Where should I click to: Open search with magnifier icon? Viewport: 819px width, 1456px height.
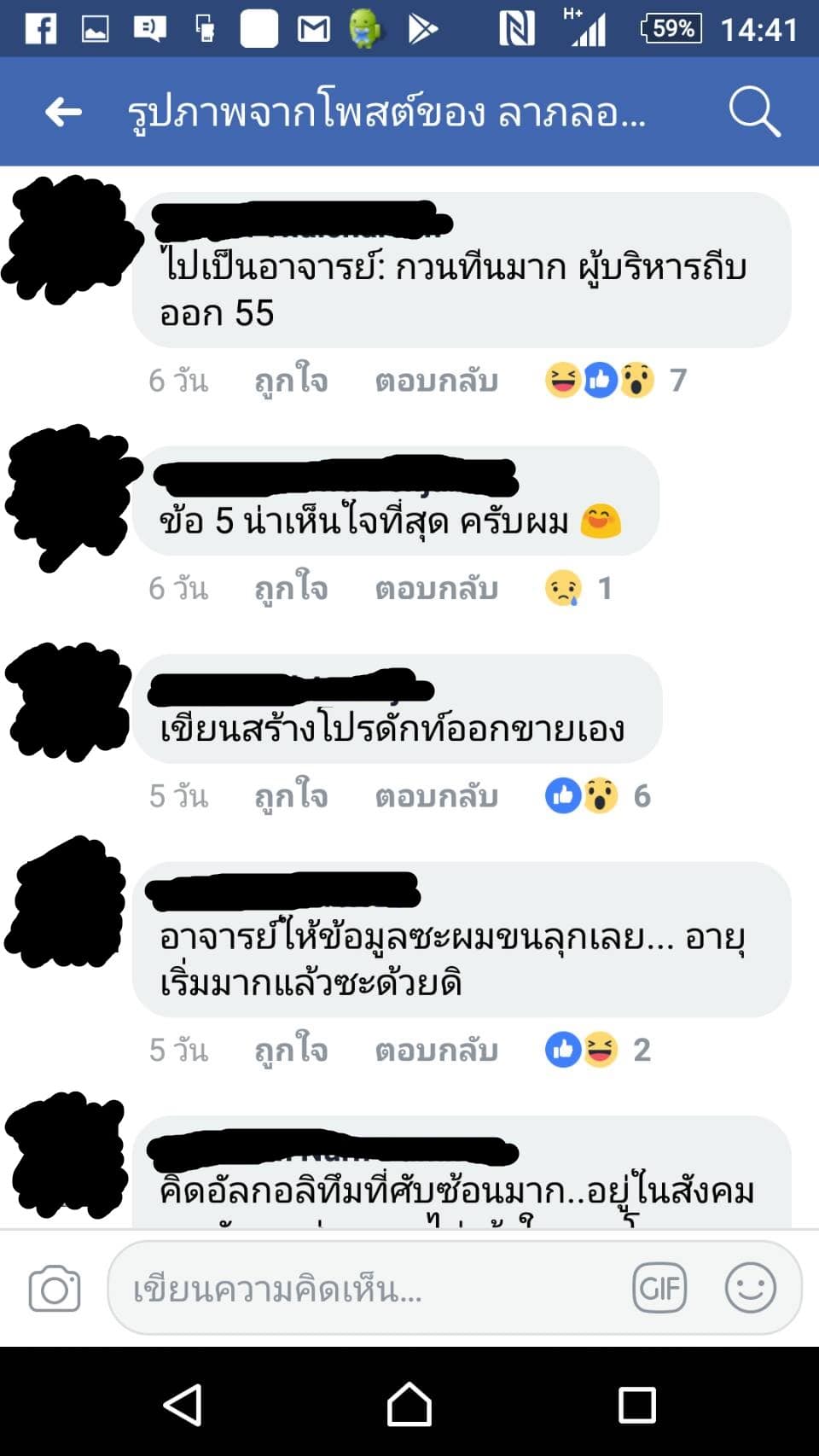click(x=754, y=111)
